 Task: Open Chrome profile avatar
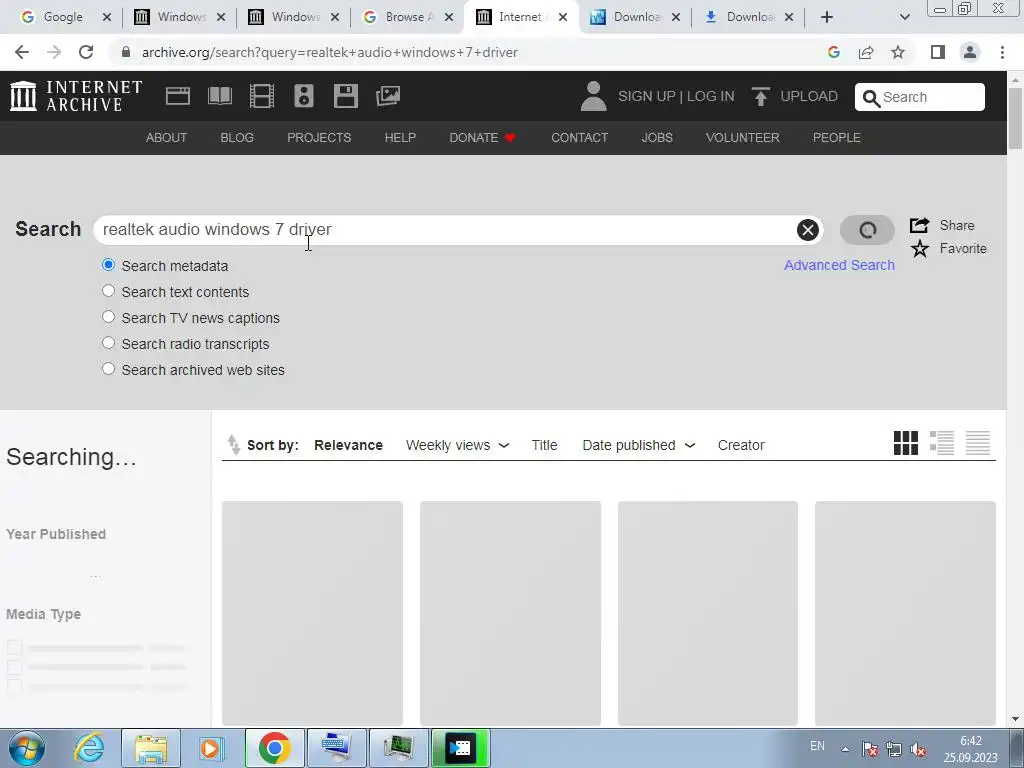click(970, 52)
